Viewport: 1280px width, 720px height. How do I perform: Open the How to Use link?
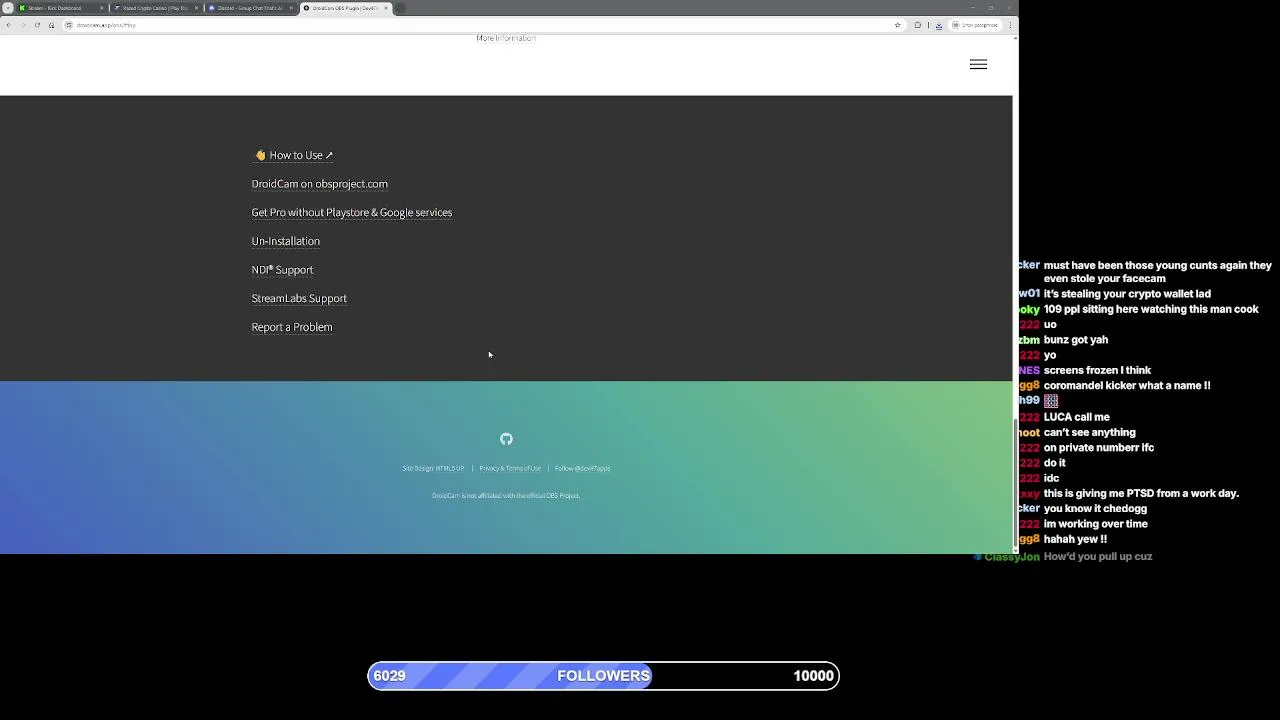[294, 155]
